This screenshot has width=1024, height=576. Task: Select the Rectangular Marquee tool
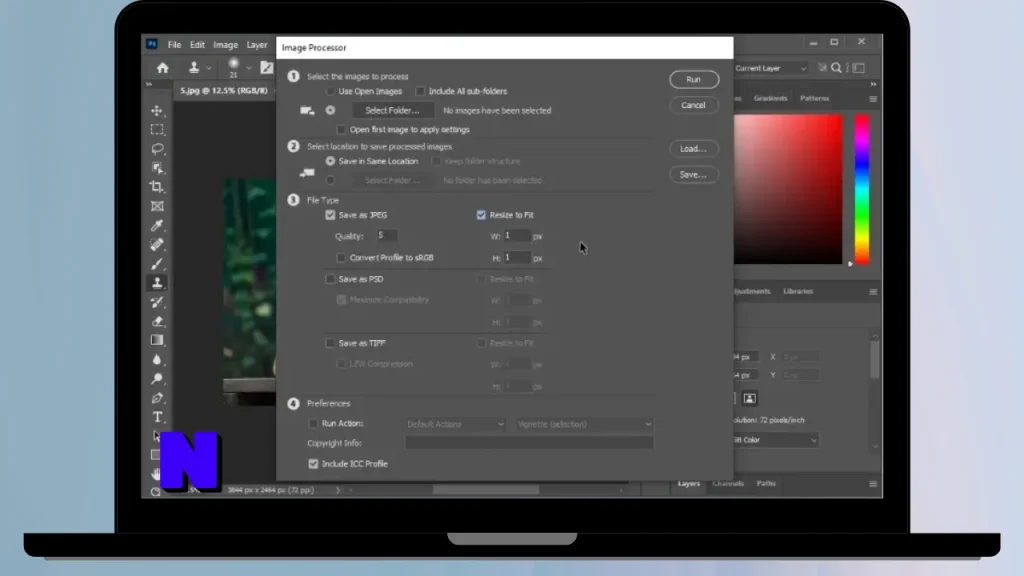tap(157, 129)
